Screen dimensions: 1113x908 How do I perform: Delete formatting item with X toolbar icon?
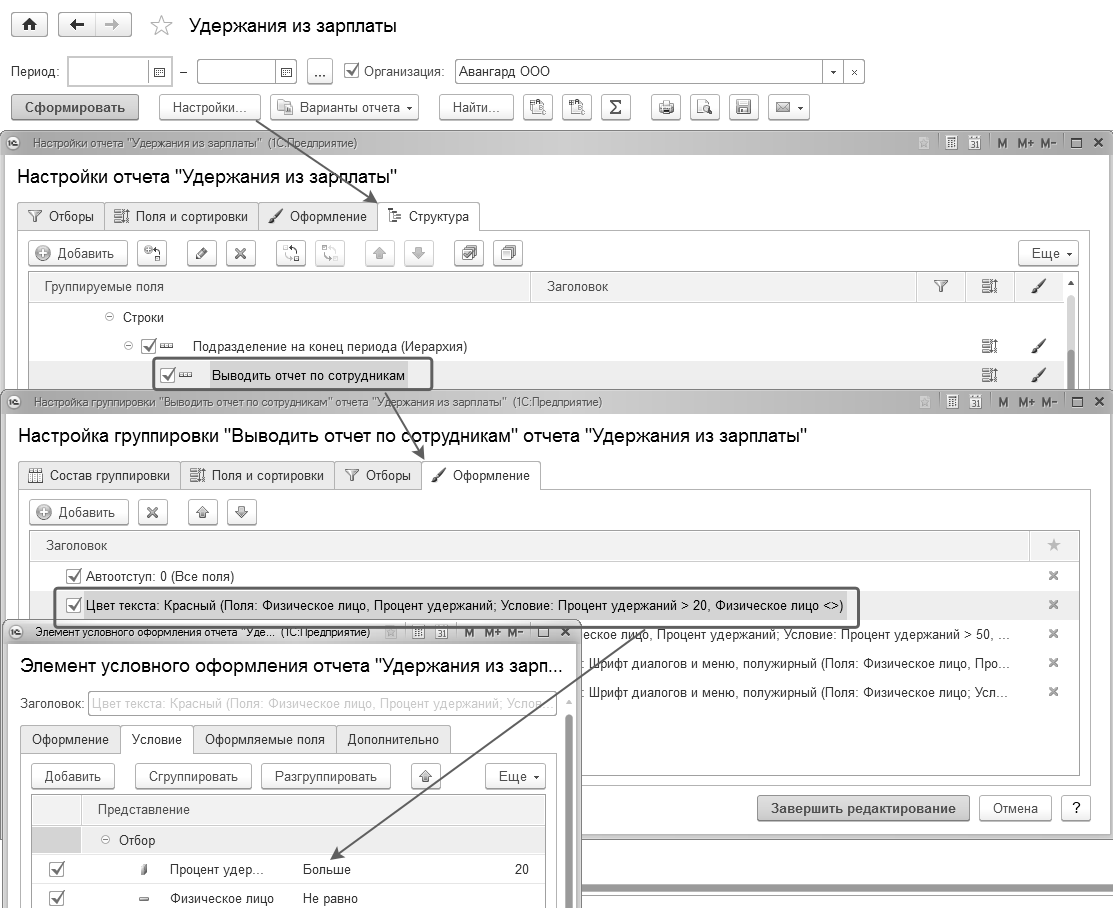coord(153,513)
